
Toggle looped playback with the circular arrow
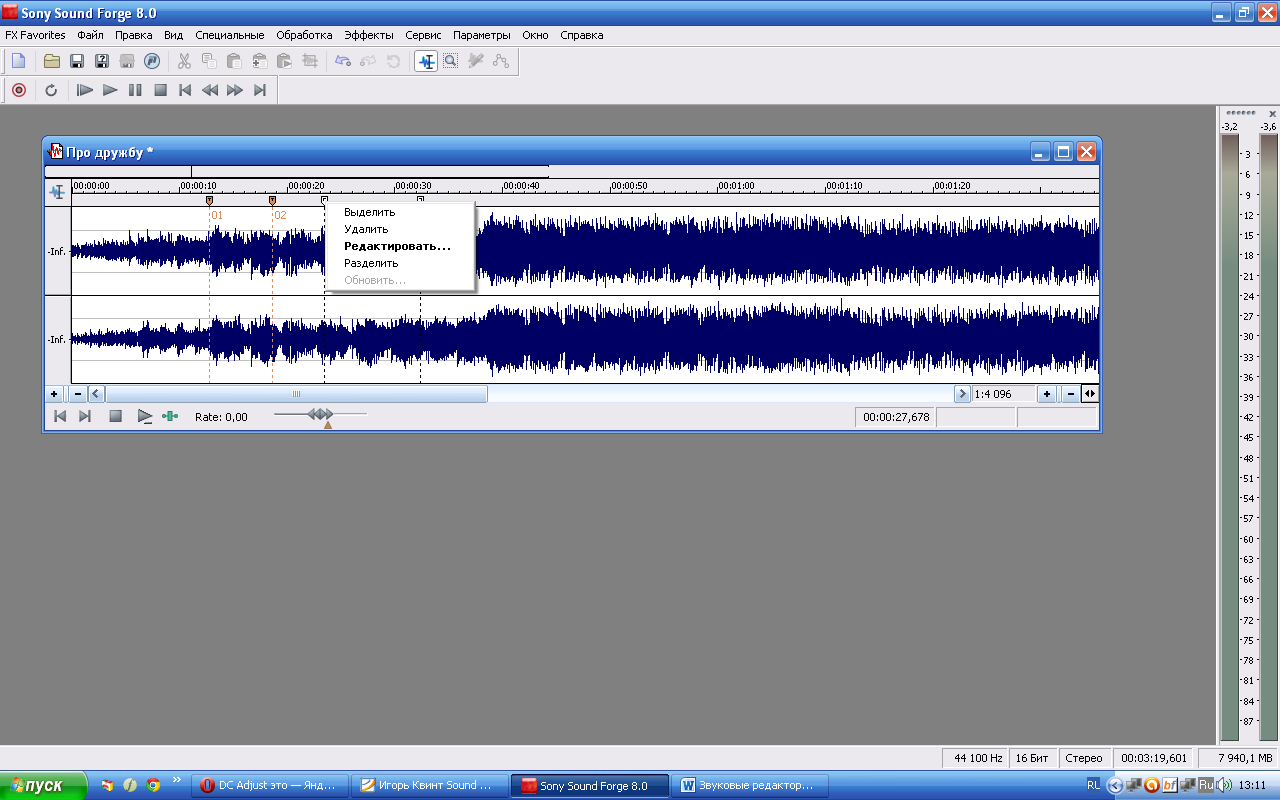pyautogui.click(x=52, y=90)
